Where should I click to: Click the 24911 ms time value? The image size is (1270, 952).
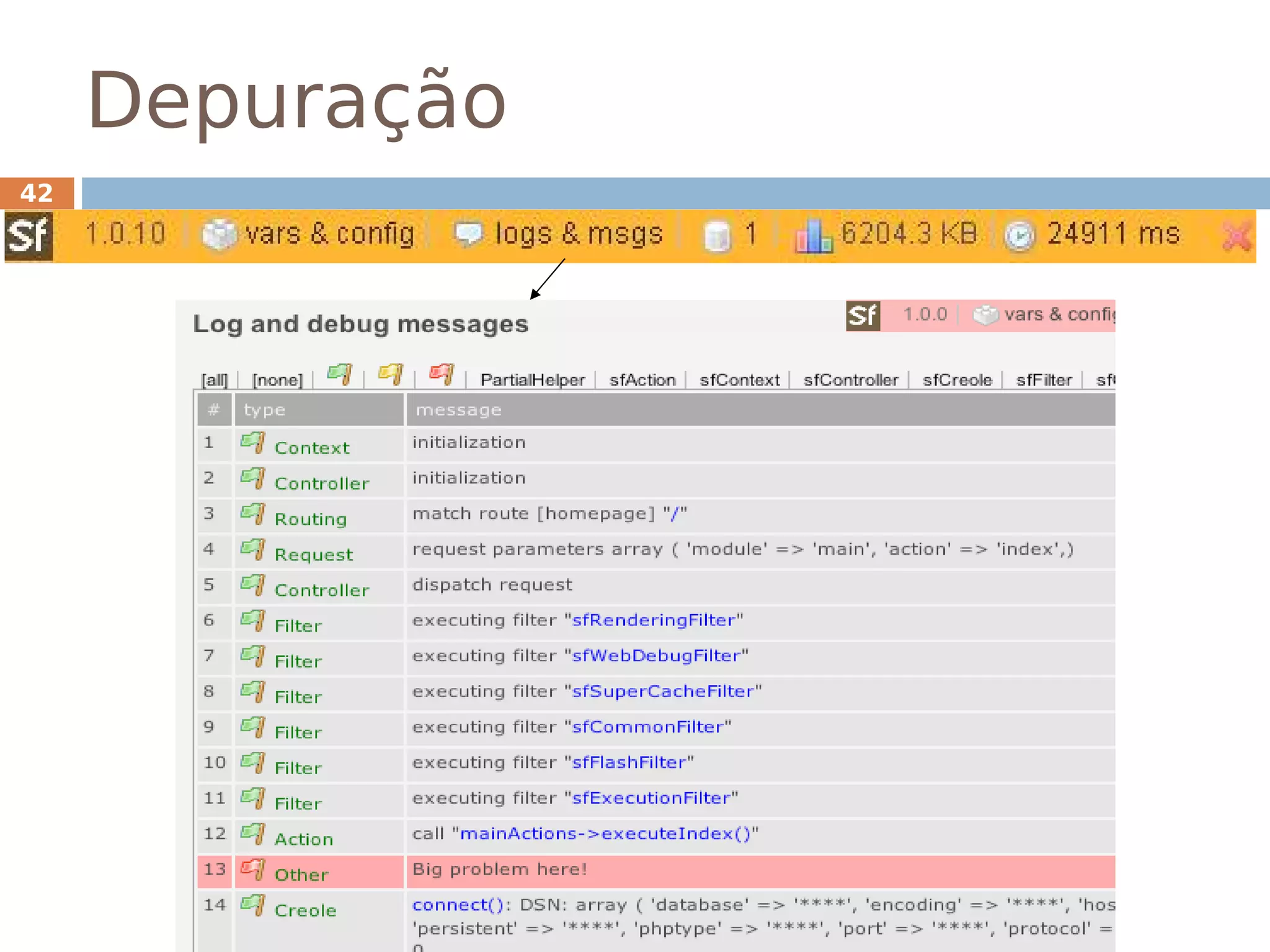coord(1114,234)
